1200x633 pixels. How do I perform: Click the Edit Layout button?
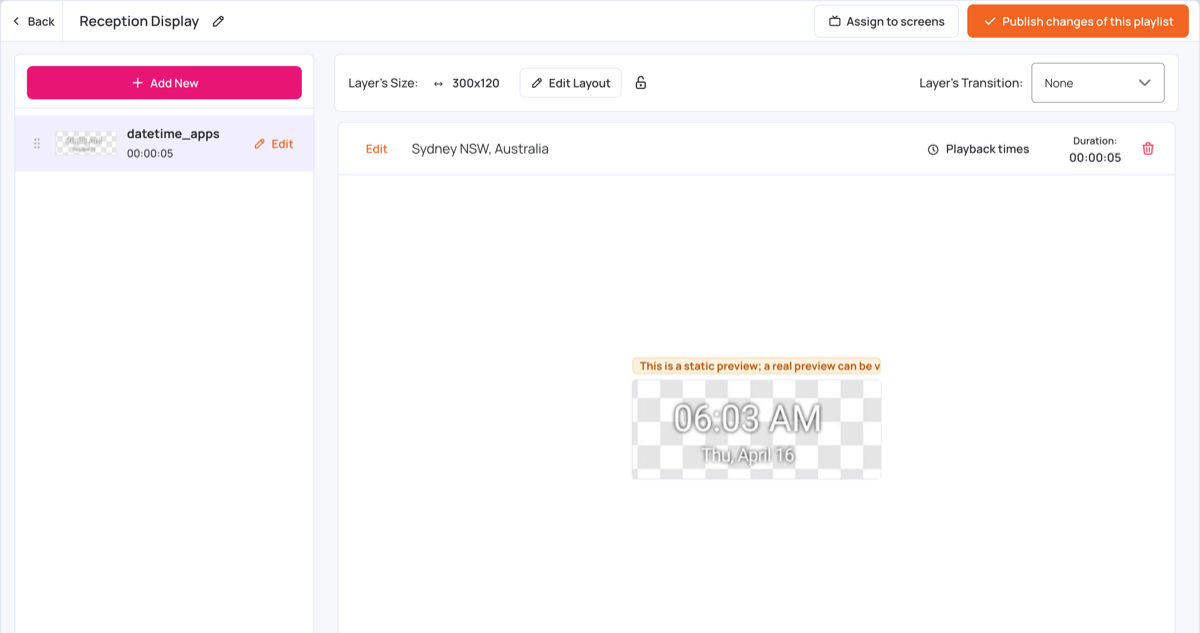[x=570, y=83]
